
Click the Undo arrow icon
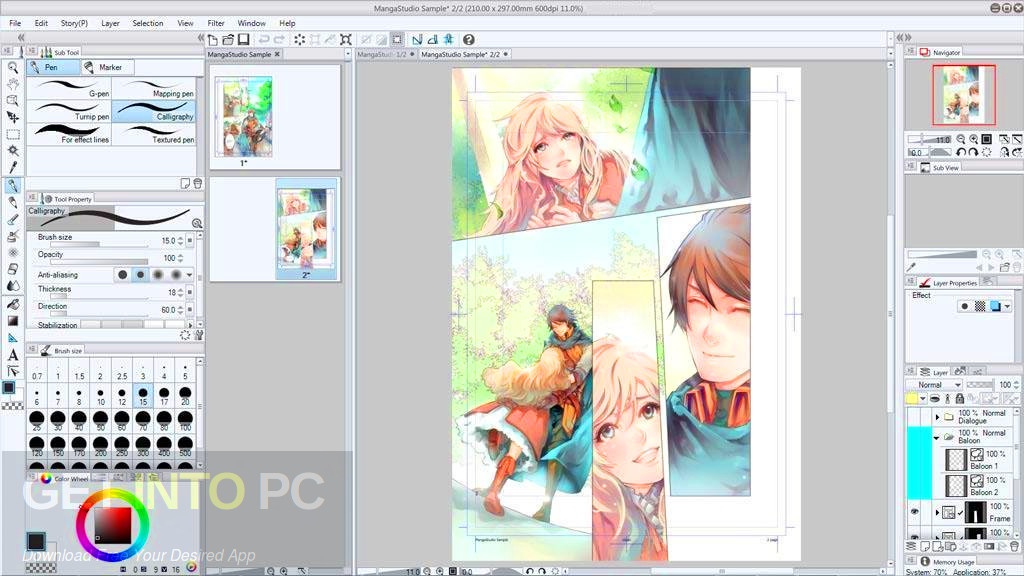[x=264, y=40]
